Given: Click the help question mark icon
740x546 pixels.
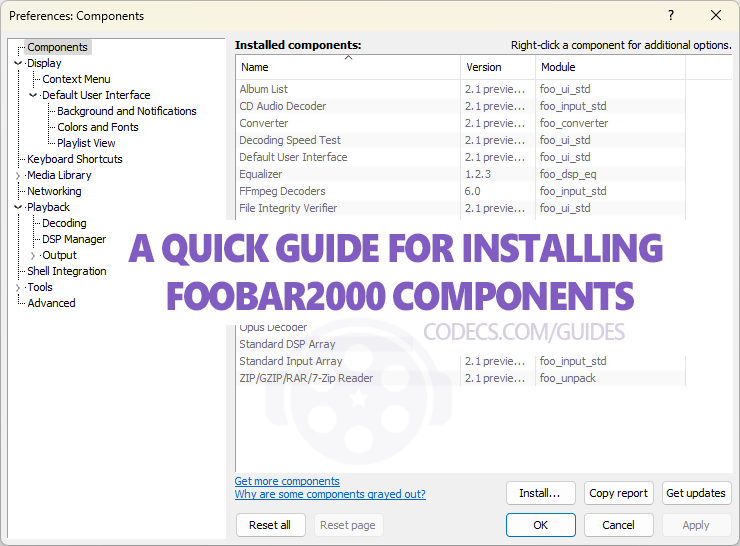Looking at the screenshot, I should pyautogui.click(x=671, y=16).
